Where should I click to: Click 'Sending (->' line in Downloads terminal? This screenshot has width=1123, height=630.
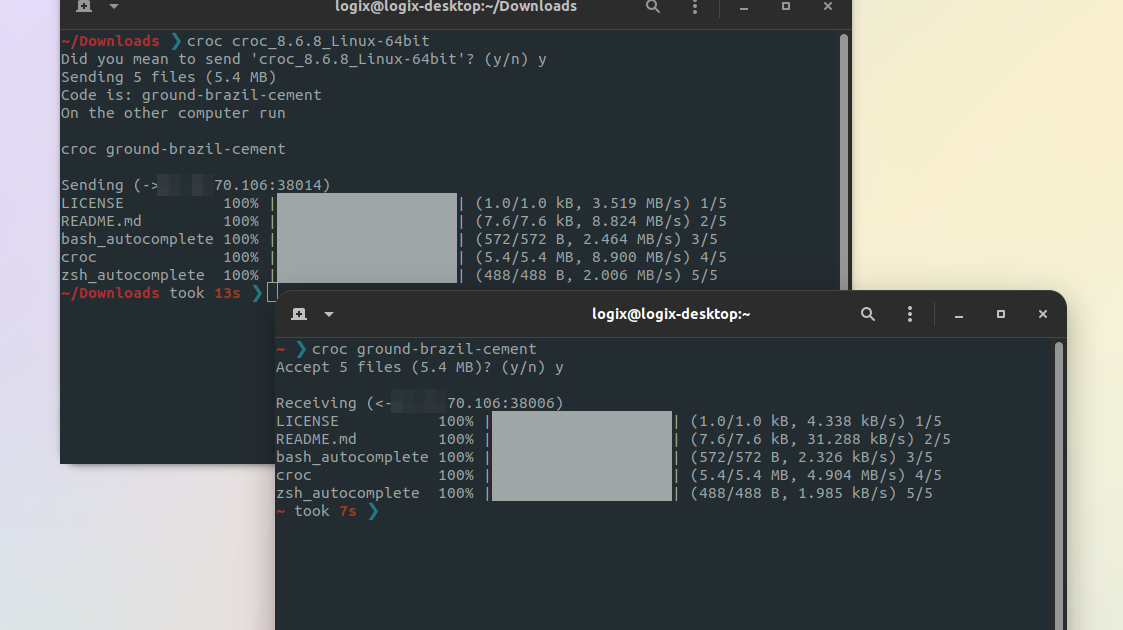196,185
